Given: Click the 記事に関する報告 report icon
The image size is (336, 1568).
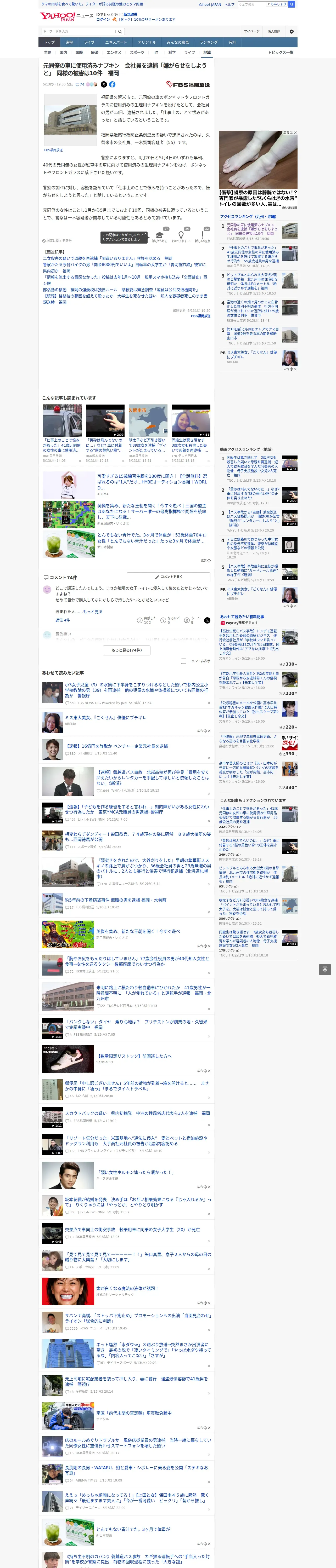Looking at the screenshot, I should 57,240.
